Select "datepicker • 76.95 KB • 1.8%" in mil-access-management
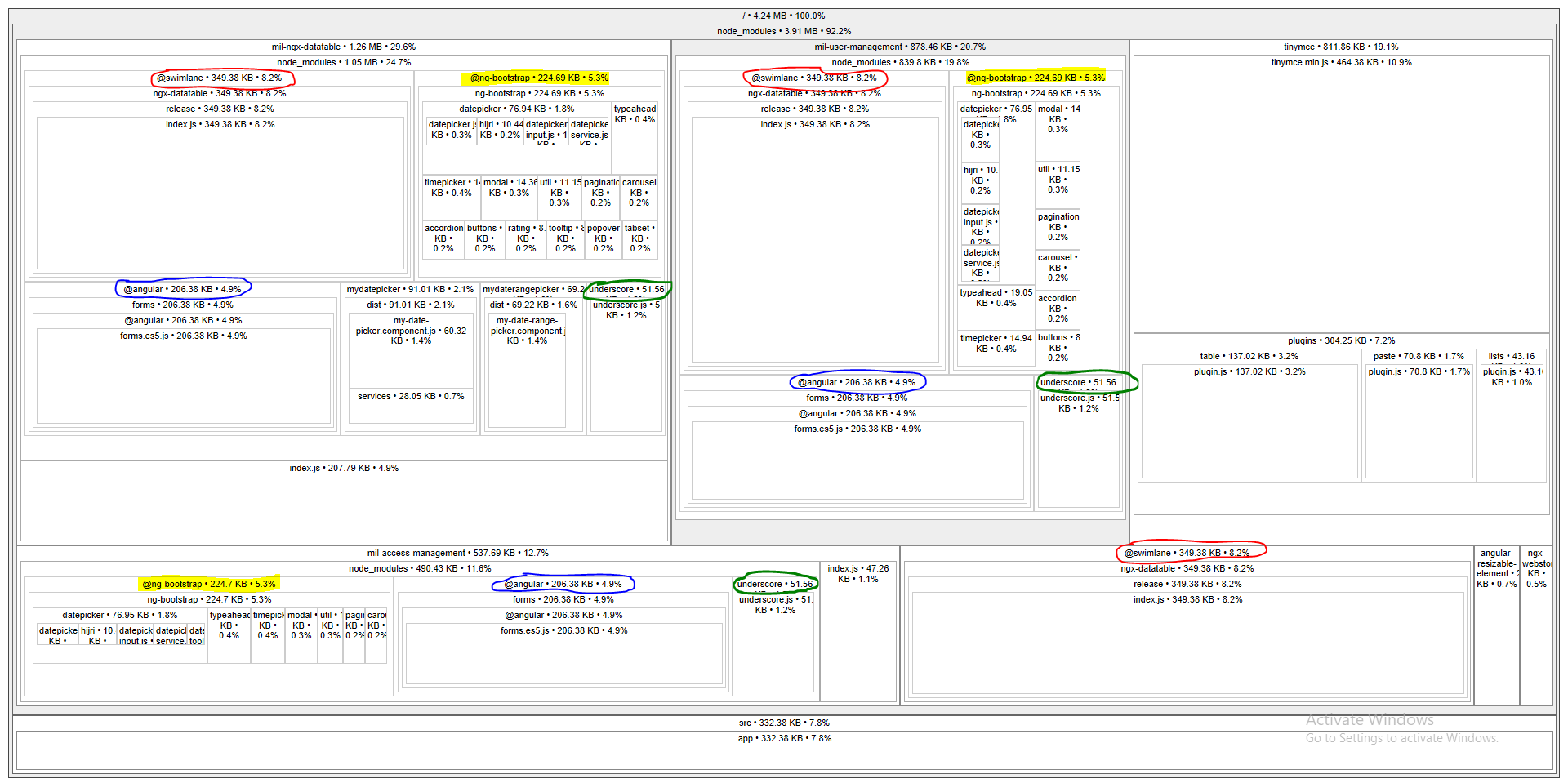Viewport: 1568px width, 783px height. click(x=119, y=615)
